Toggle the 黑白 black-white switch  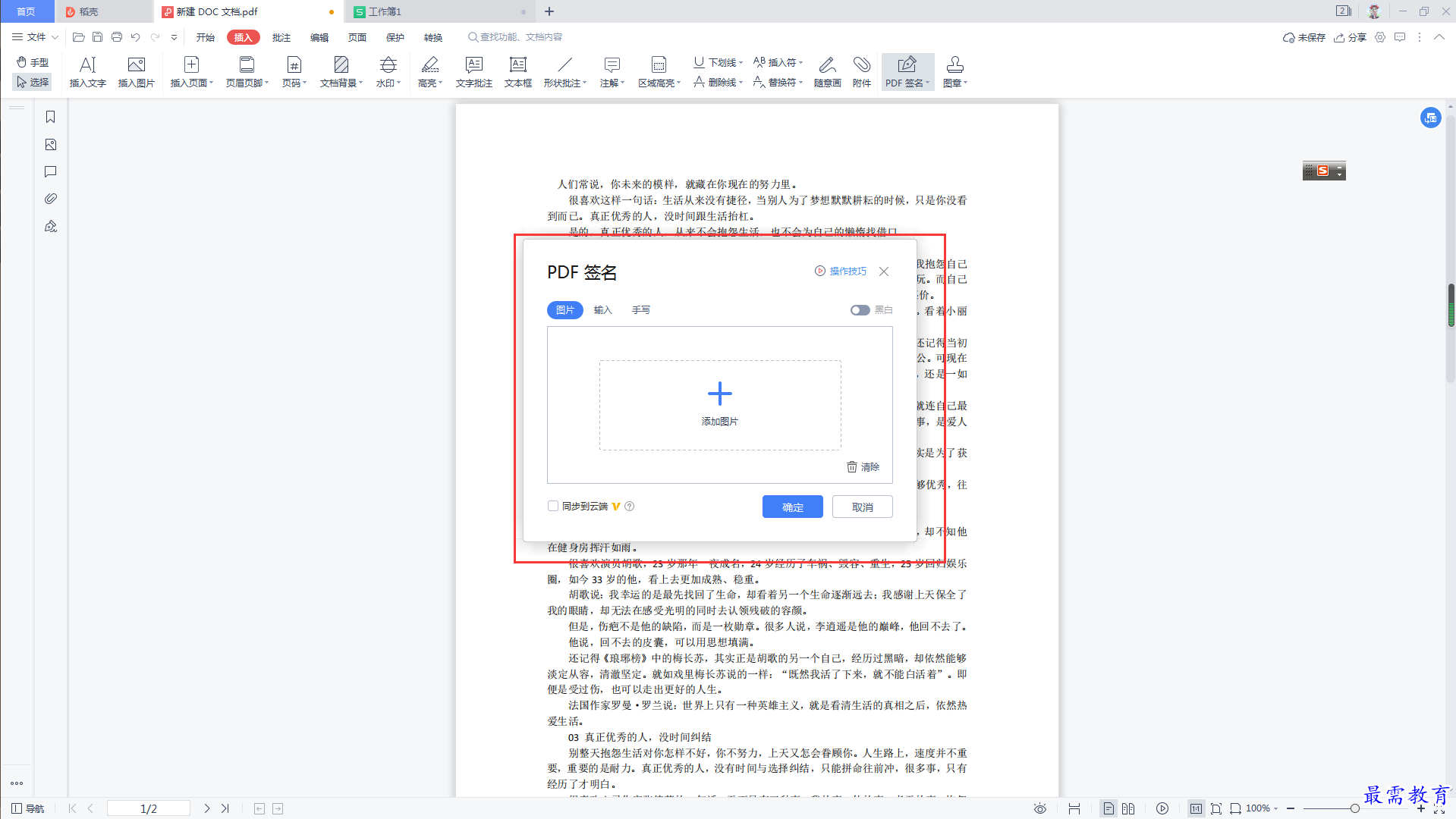[860, 310]
